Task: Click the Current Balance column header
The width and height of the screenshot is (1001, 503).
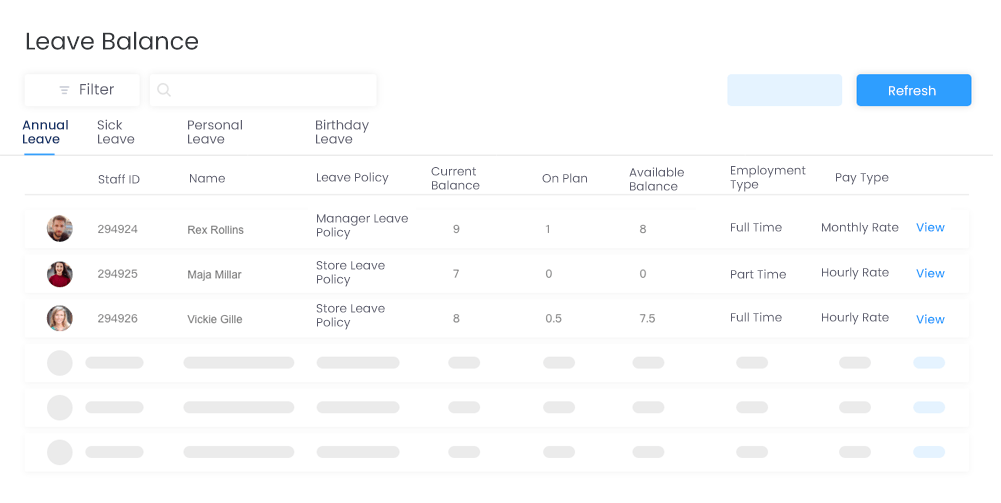Action: [455, 178]
